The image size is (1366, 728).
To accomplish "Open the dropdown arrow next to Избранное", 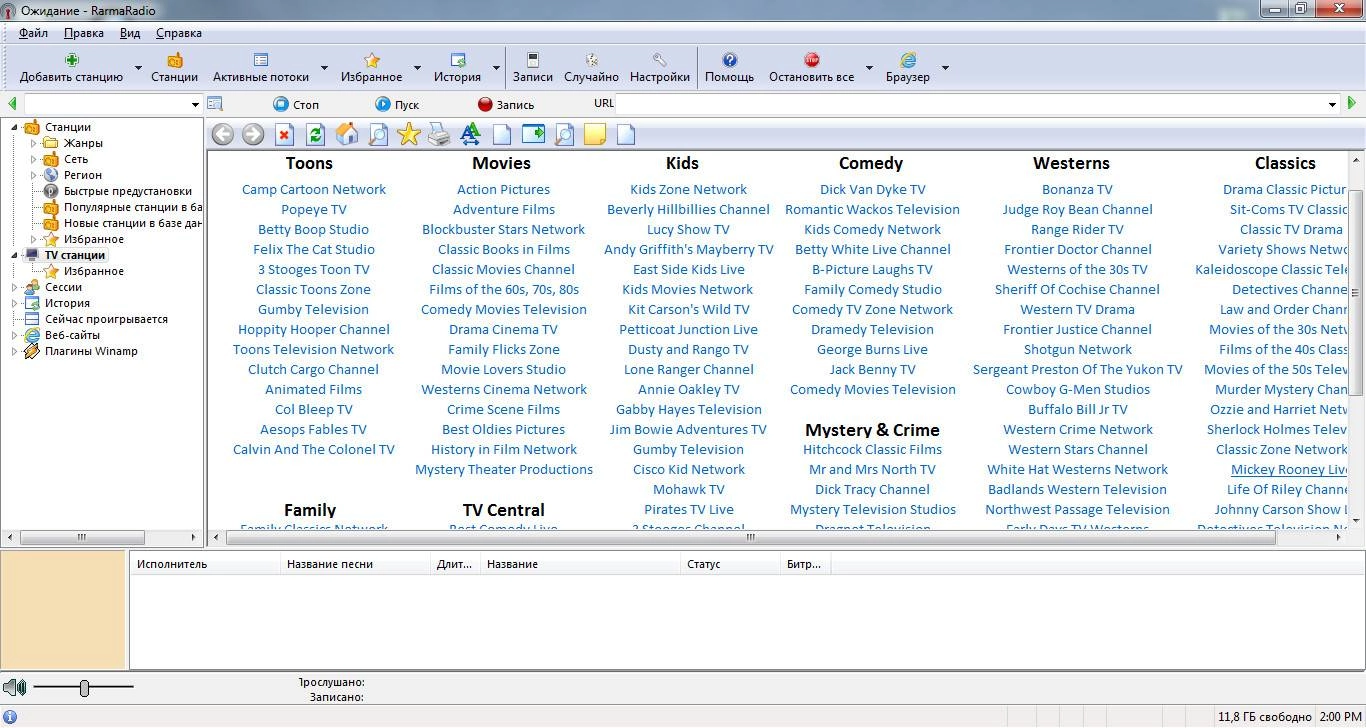I will 417,68.
